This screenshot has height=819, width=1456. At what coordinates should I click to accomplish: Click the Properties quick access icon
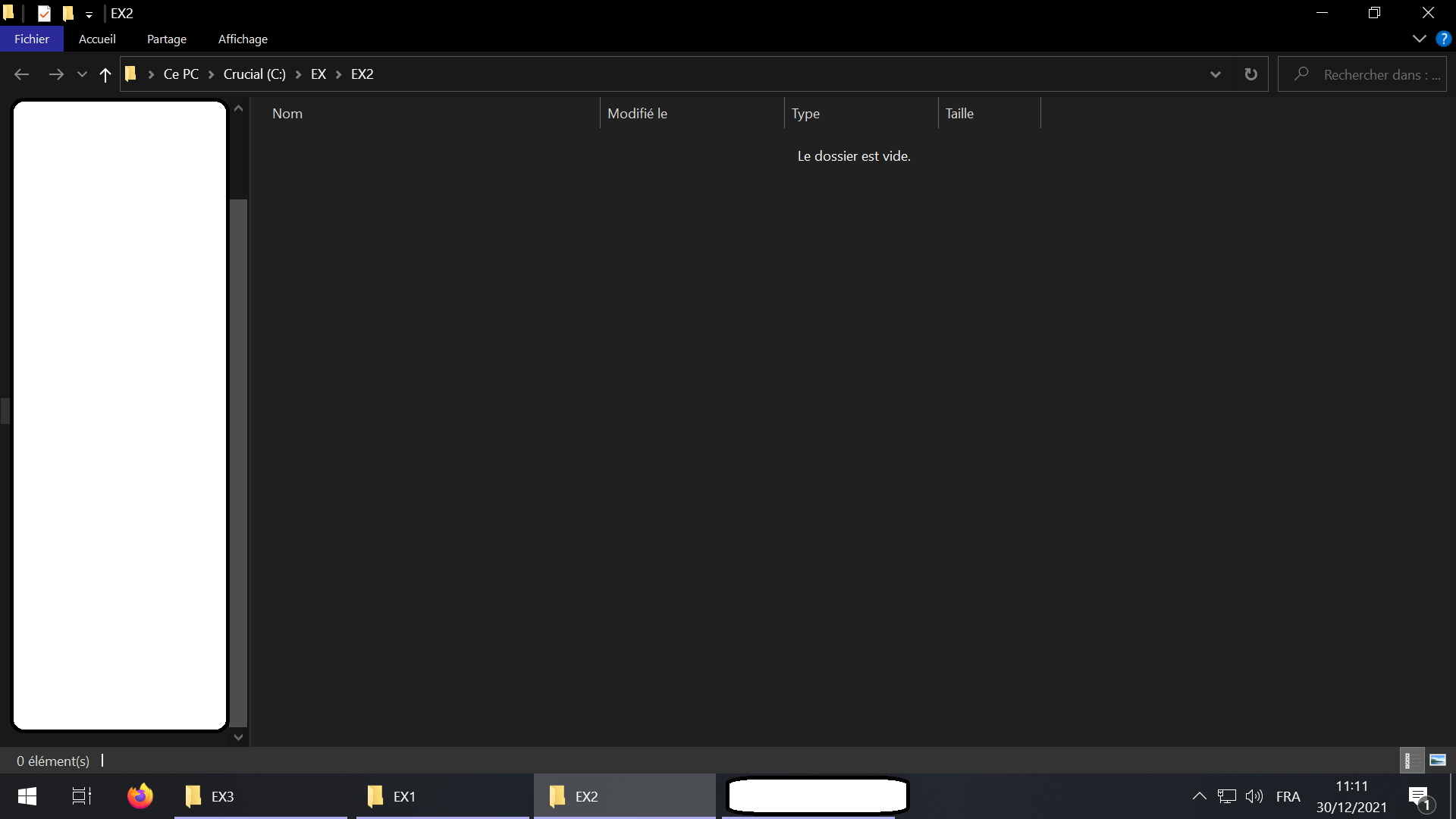(x=44, y=13)
